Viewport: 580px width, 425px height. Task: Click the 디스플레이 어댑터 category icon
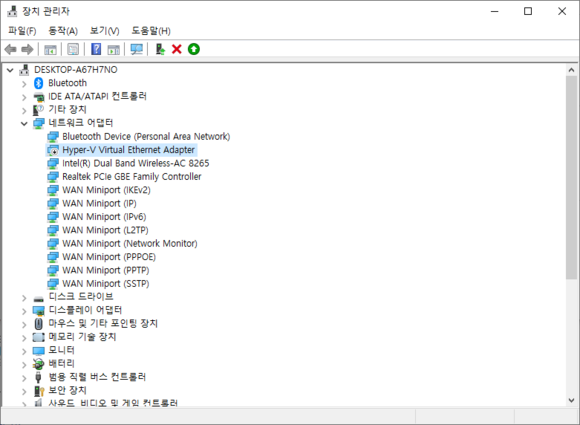click(38, 311)
